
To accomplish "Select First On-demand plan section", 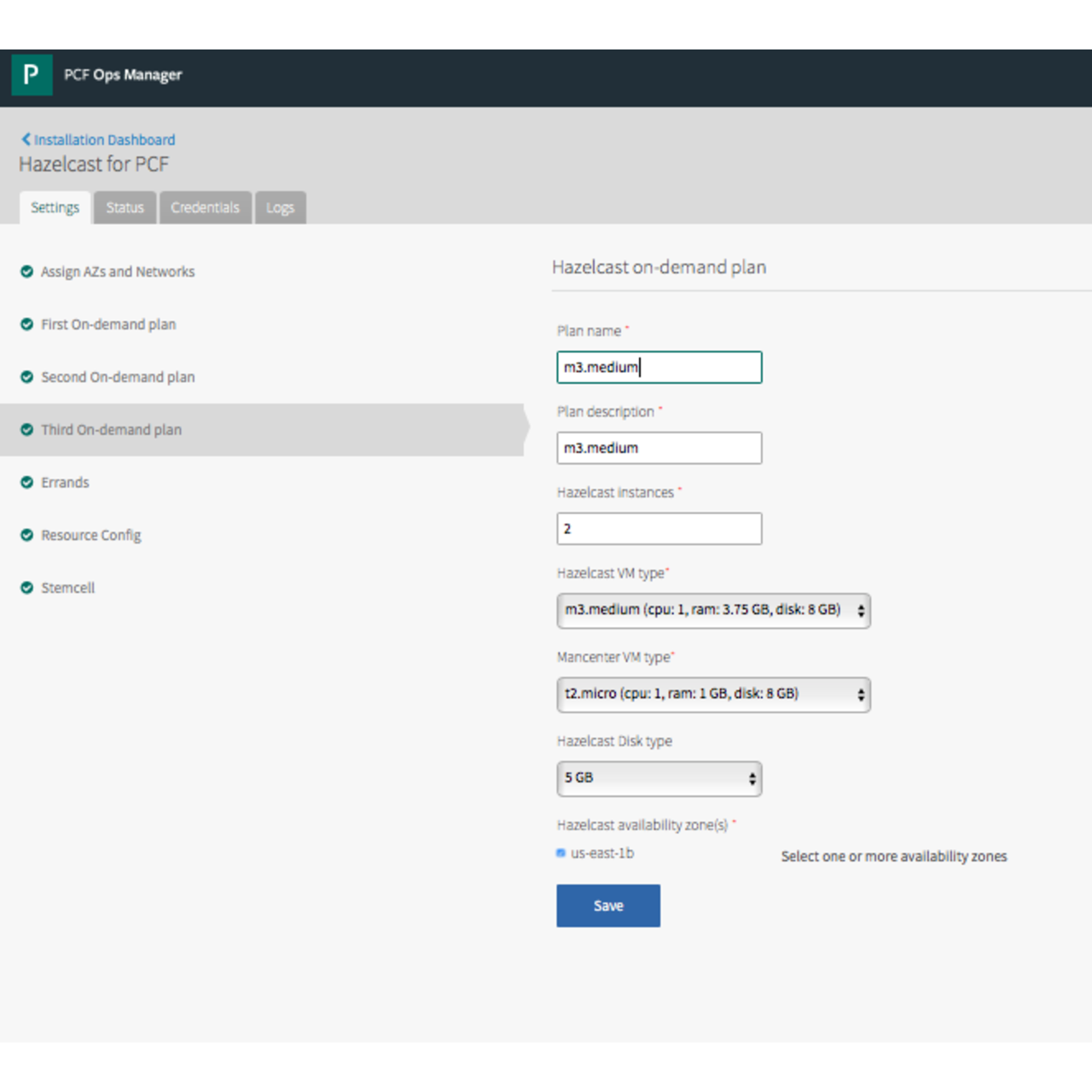I will coord(108,324).
